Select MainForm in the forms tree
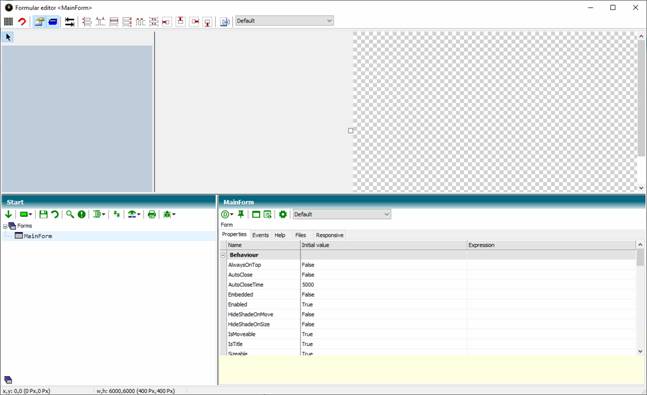Image resolution: width=647 pixels, height=395 pixels. (38, 236)
